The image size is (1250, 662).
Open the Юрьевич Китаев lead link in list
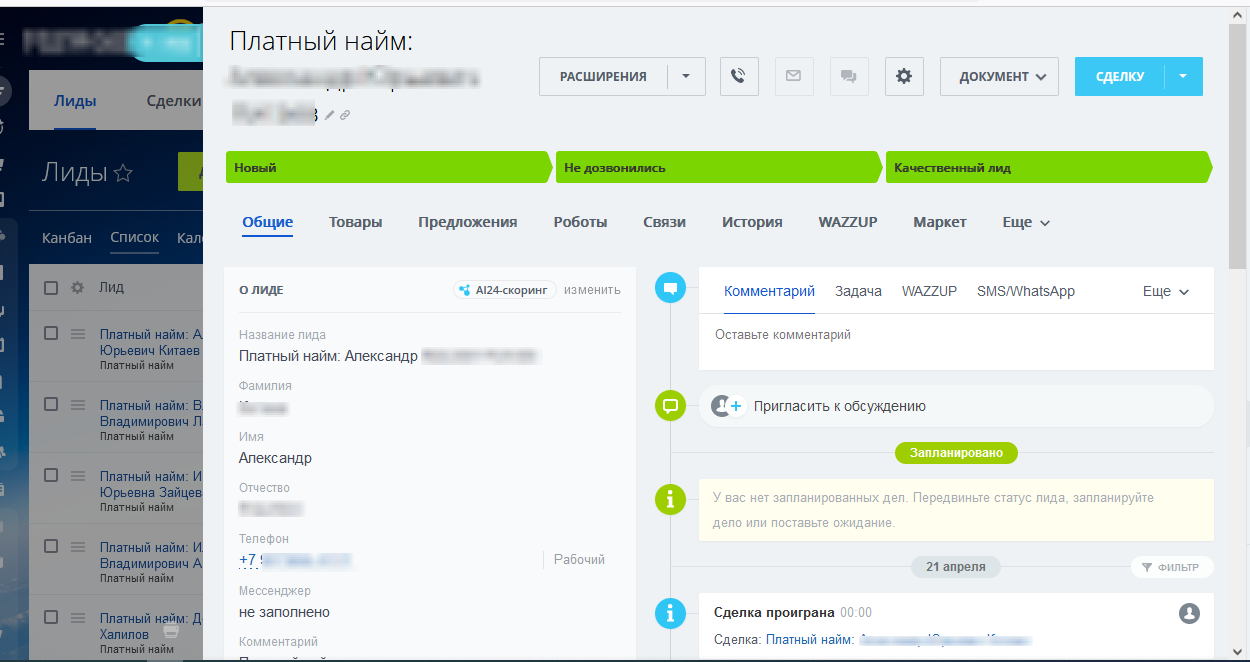tap(151, 343)
